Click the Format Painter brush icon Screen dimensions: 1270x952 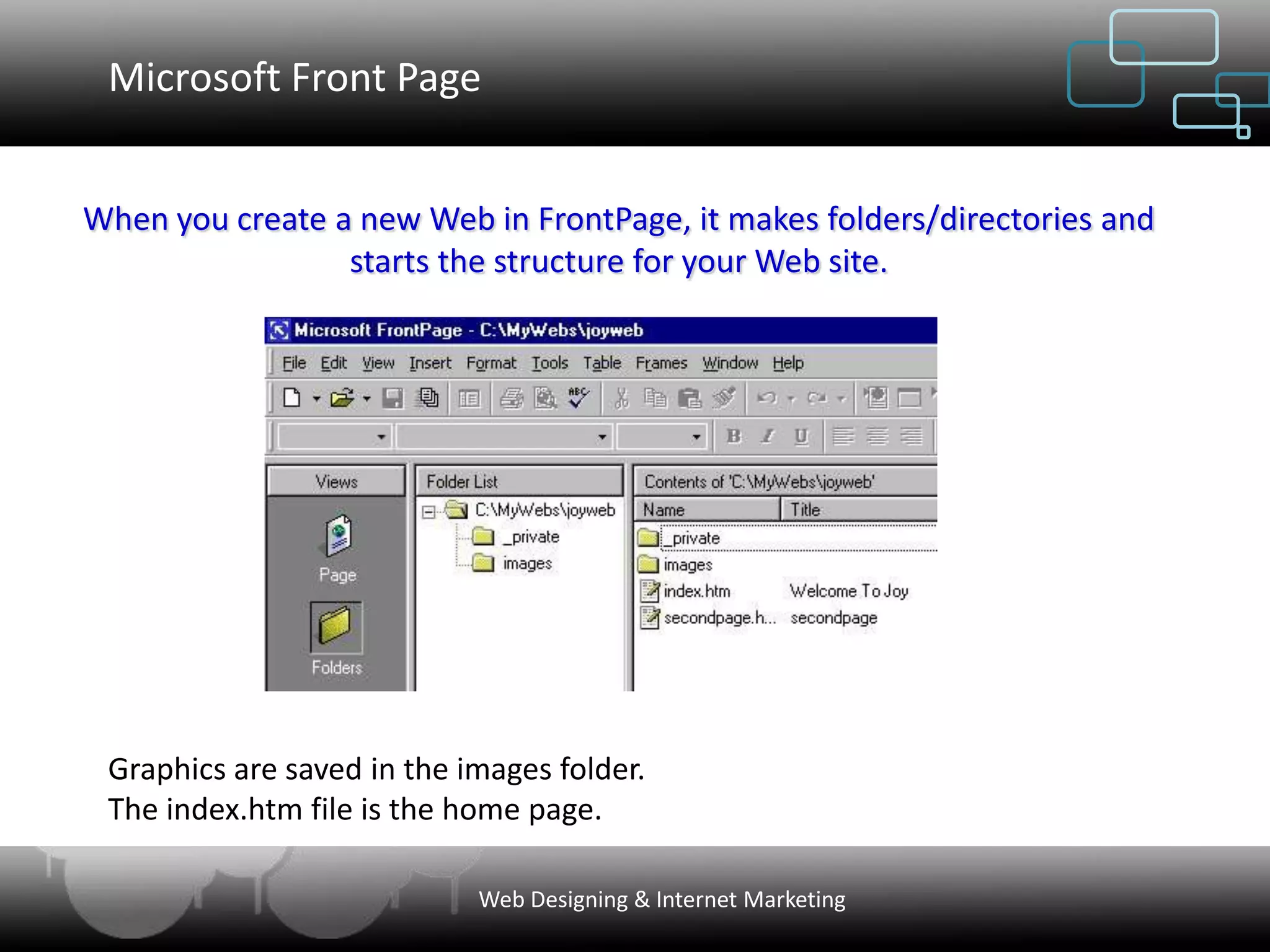pyautogui.click(x=724, y=398)
